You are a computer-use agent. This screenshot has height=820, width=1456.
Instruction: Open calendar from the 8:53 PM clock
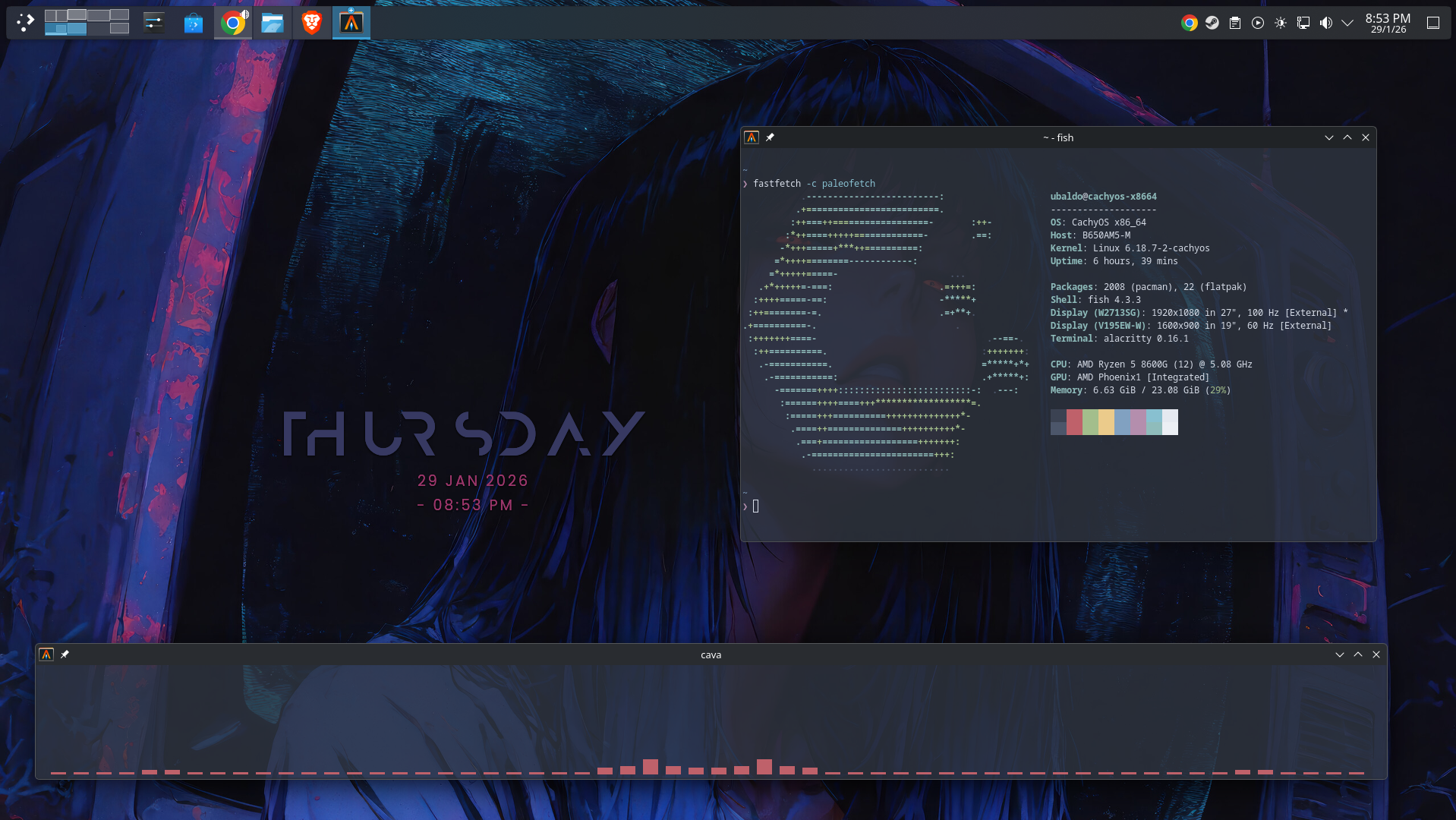(1388, 23)
